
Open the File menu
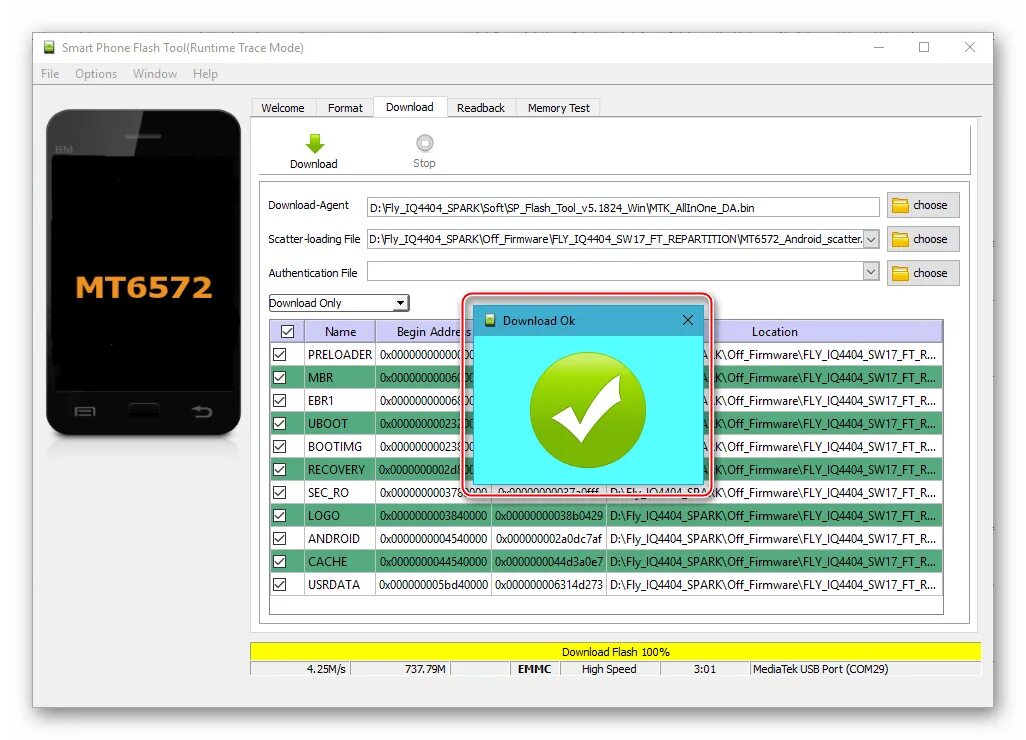(x=50, y=74)
